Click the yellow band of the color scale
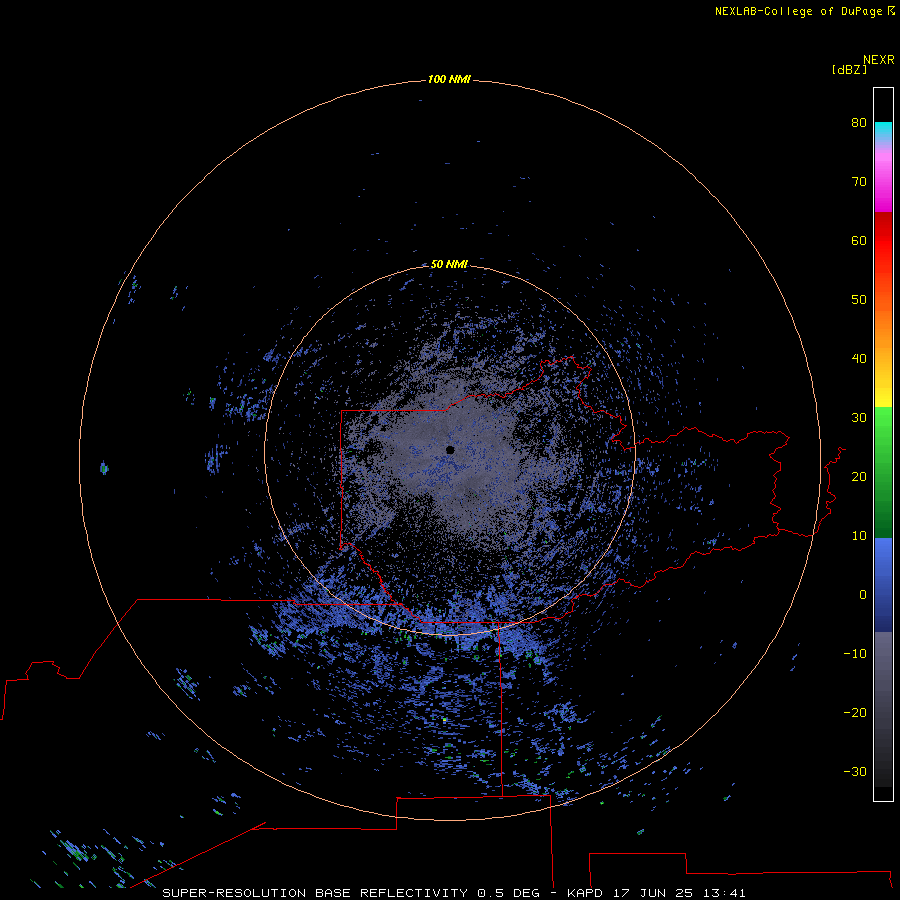The height and width of the screenshot is (900, 900). pos(883,397)
